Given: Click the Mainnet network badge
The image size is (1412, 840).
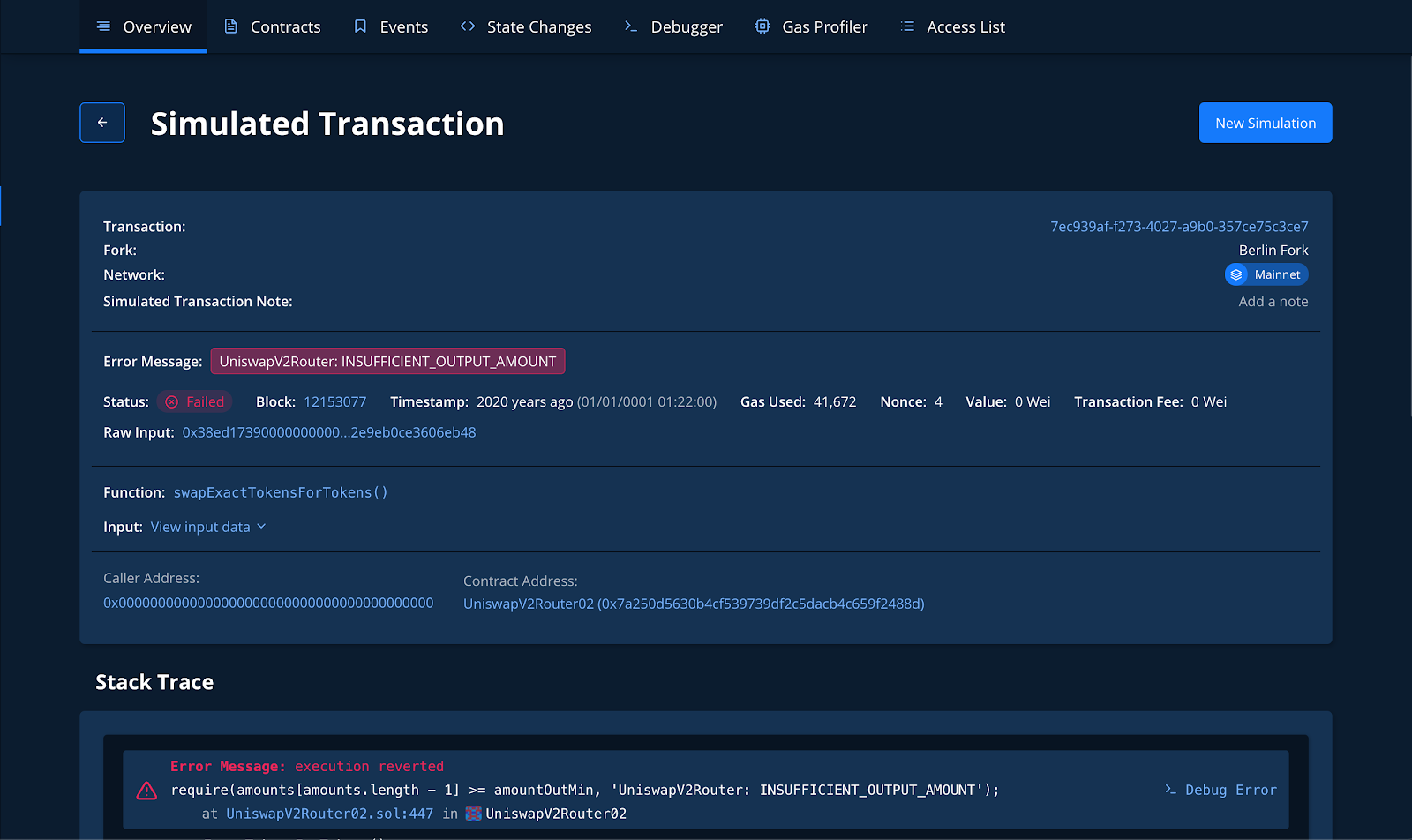Looking at the screenshot, I should click(x=1266, y=274).
